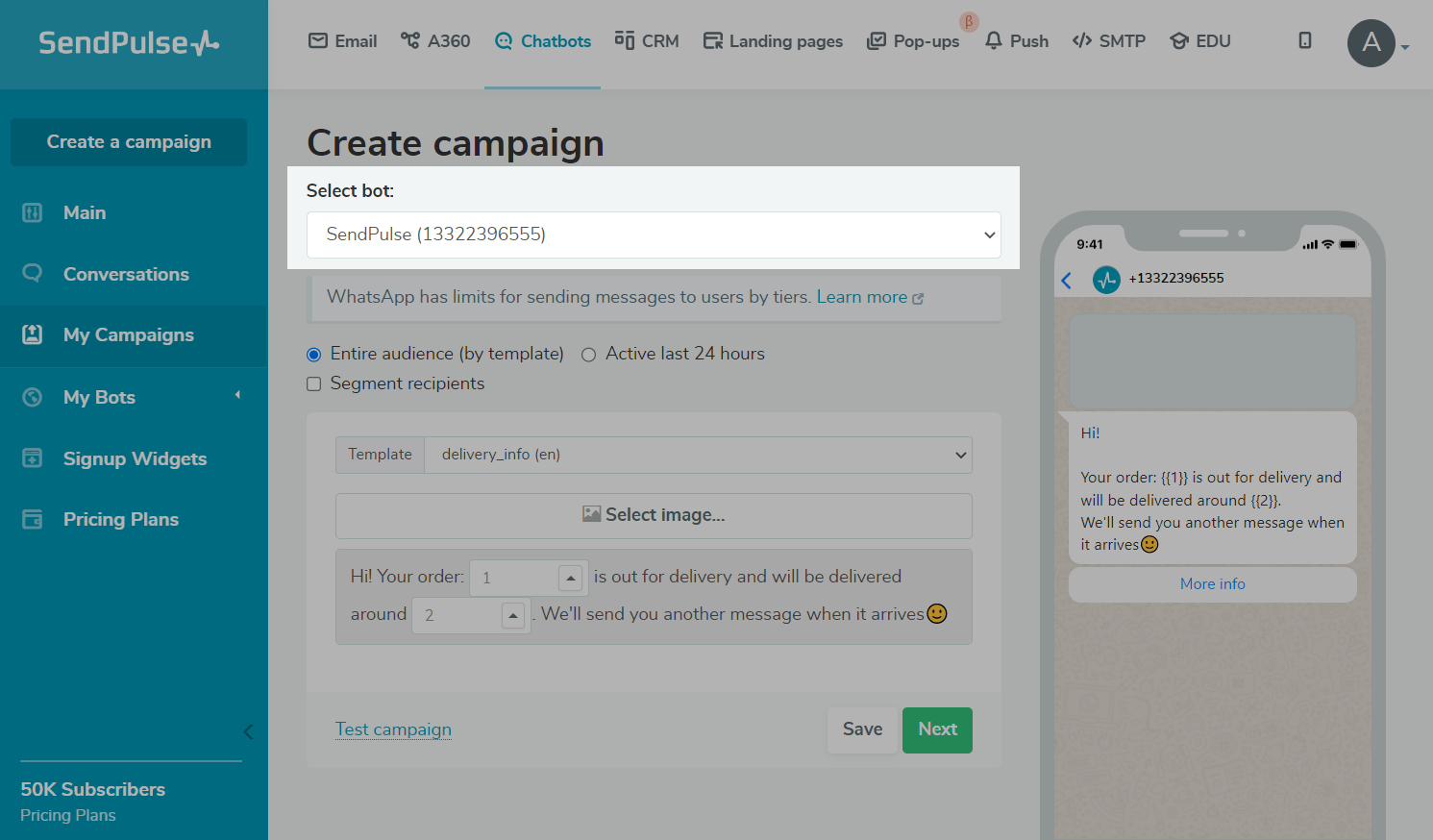This screenshot has width=1433, height=840.
Task: Open the Landing pages tab
Action: pos(774,41)
